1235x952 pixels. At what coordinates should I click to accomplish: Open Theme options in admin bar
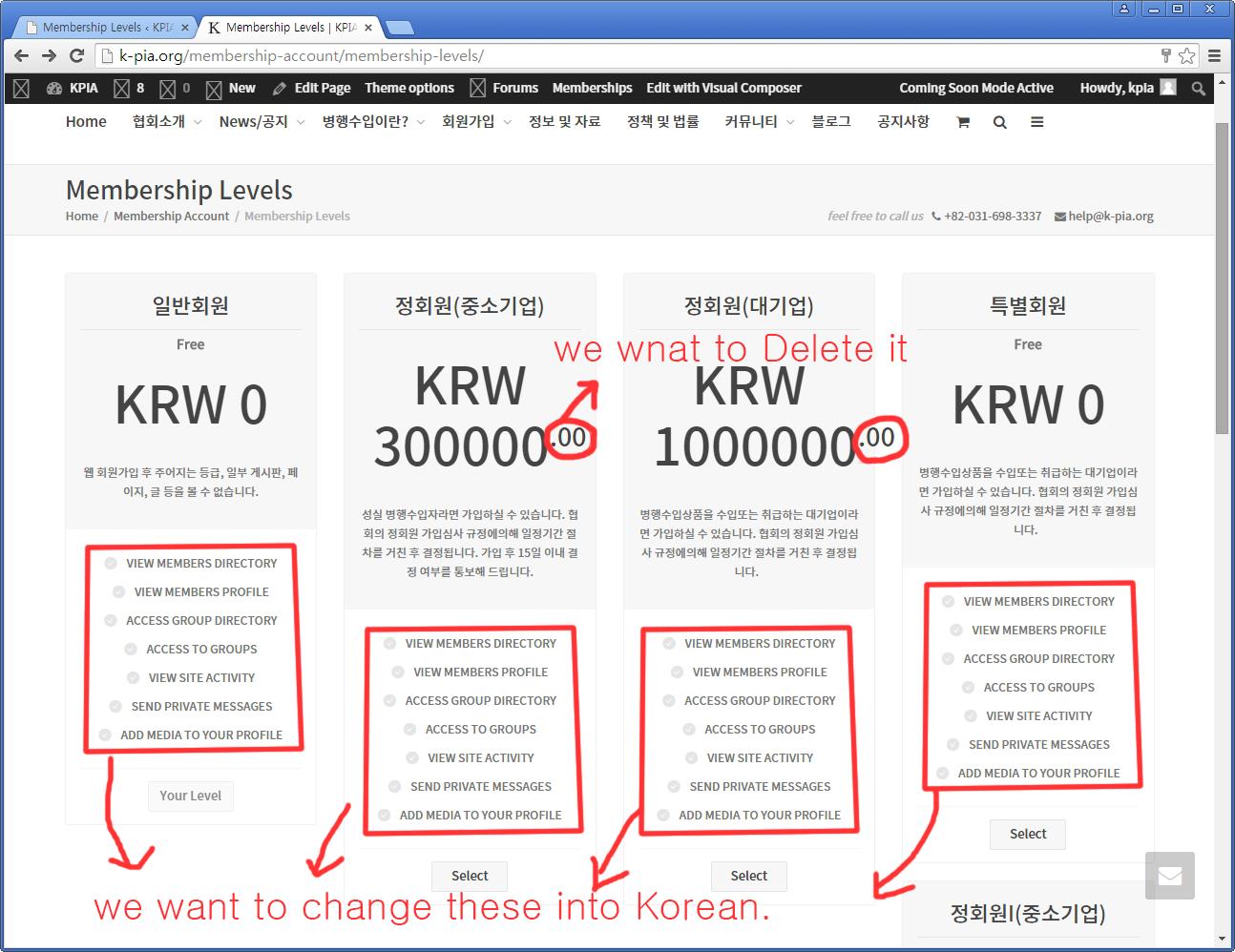click(x=408, y=88)
